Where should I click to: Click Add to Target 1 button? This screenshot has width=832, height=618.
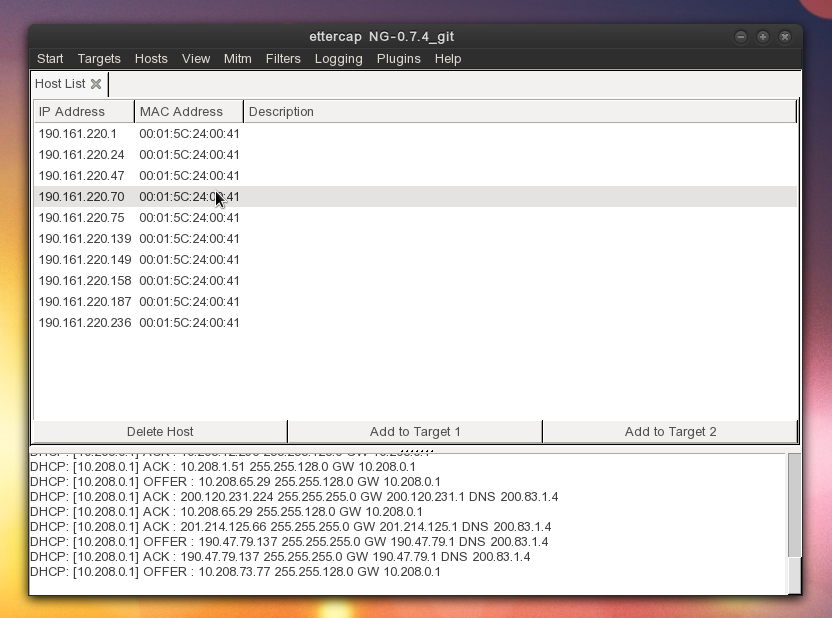pyautogui.click(x=415, y=432)
